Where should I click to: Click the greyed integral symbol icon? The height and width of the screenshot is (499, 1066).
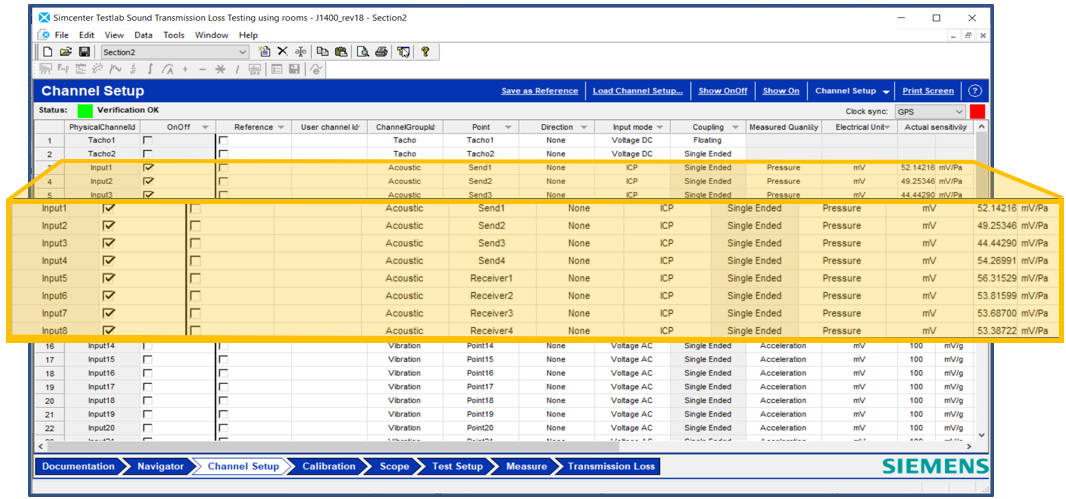pos(150,69)
